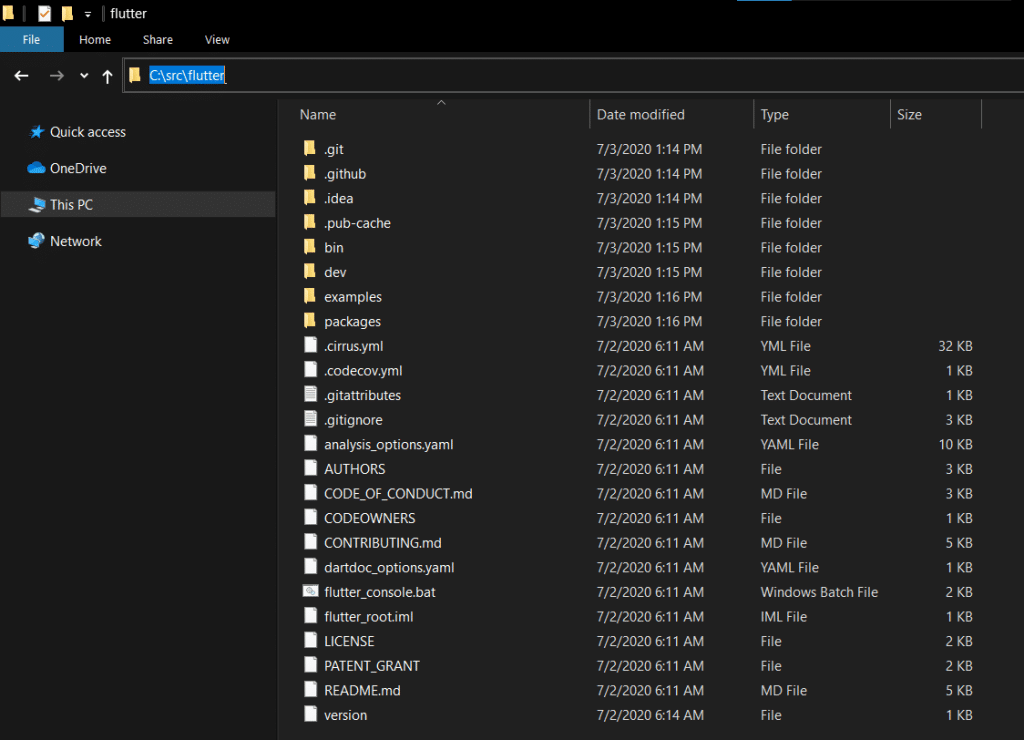The height and width of the screenshot is (740, 1024).
Task: Click the .github folder icon
Action: coord(310,173)
